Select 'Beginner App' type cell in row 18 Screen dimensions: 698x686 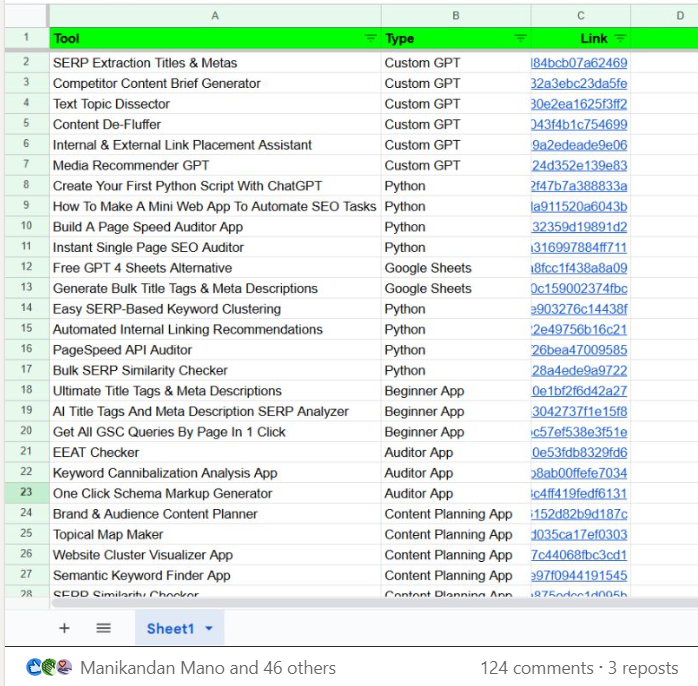[x=456, y=391]
